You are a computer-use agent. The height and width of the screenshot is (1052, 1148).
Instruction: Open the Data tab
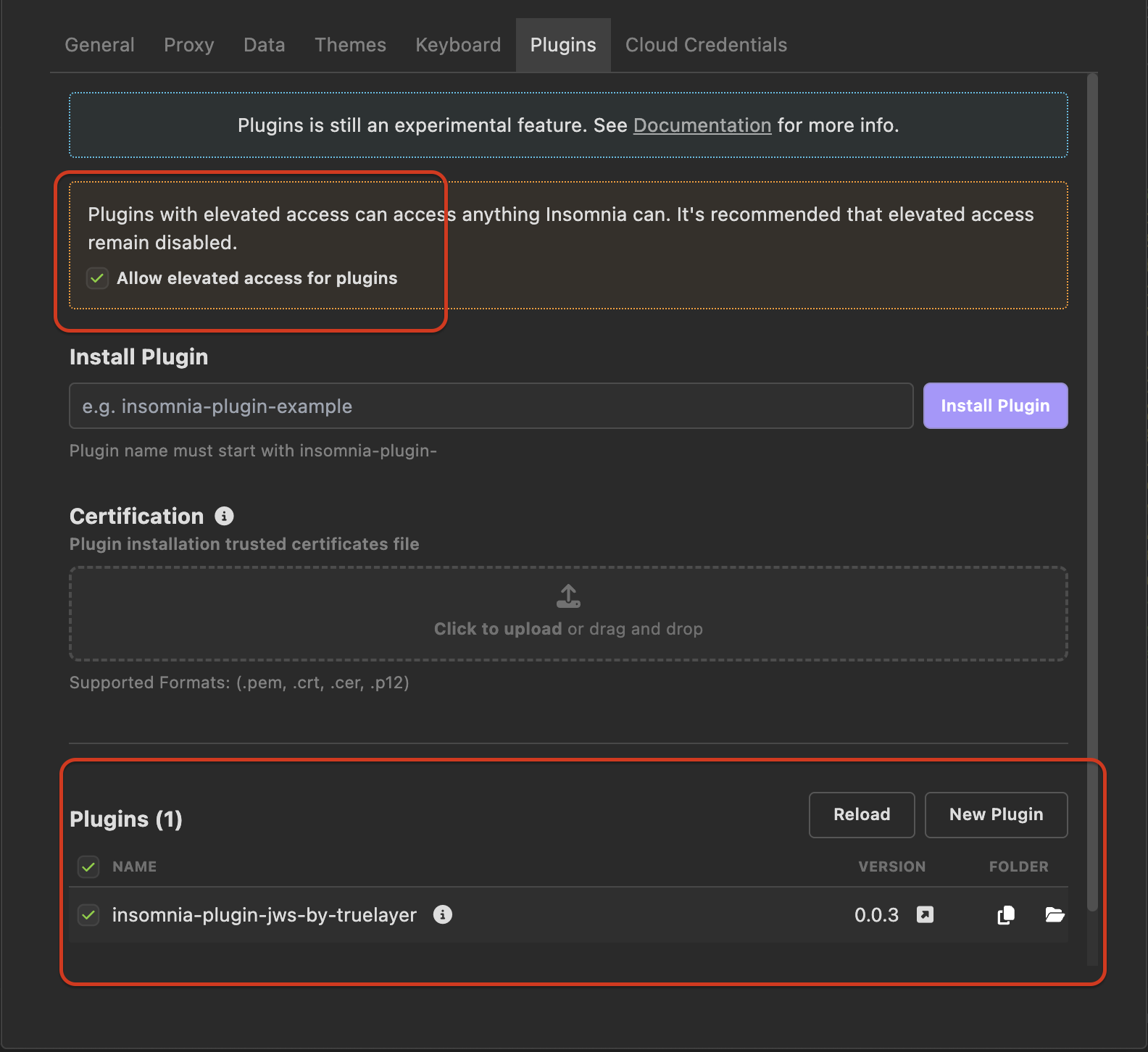[x=264, y=45]
